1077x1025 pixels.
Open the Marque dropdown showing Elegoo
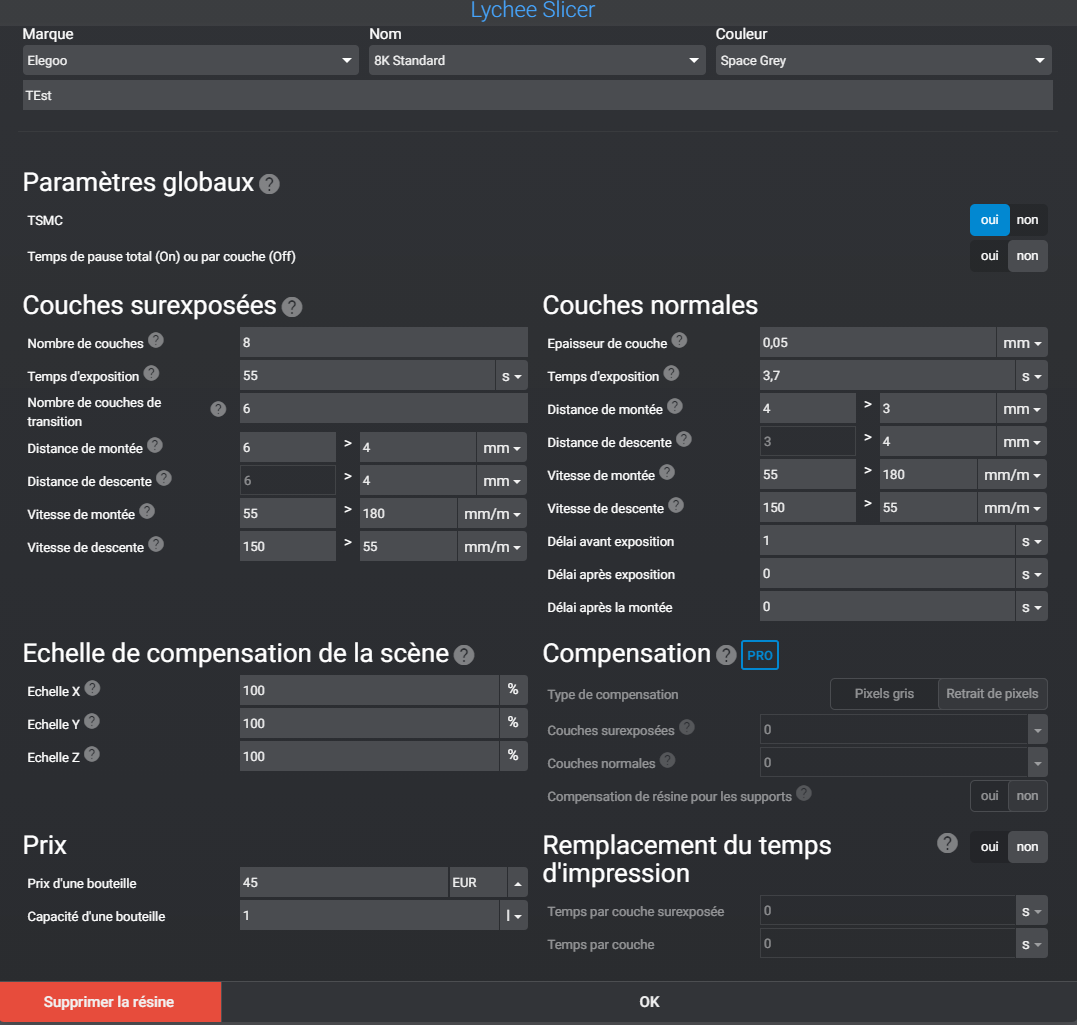point(190,61)
